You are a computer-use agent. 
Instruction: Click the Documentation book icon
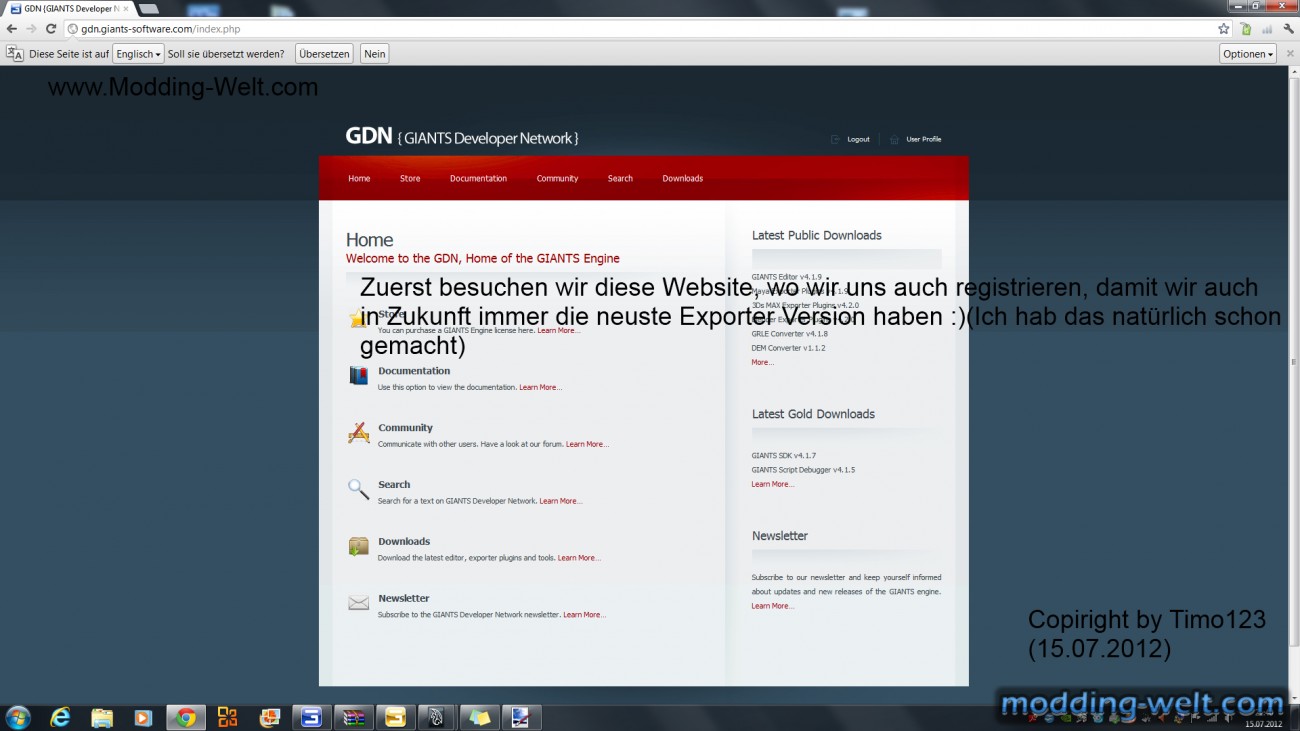[x=358, y=376]
